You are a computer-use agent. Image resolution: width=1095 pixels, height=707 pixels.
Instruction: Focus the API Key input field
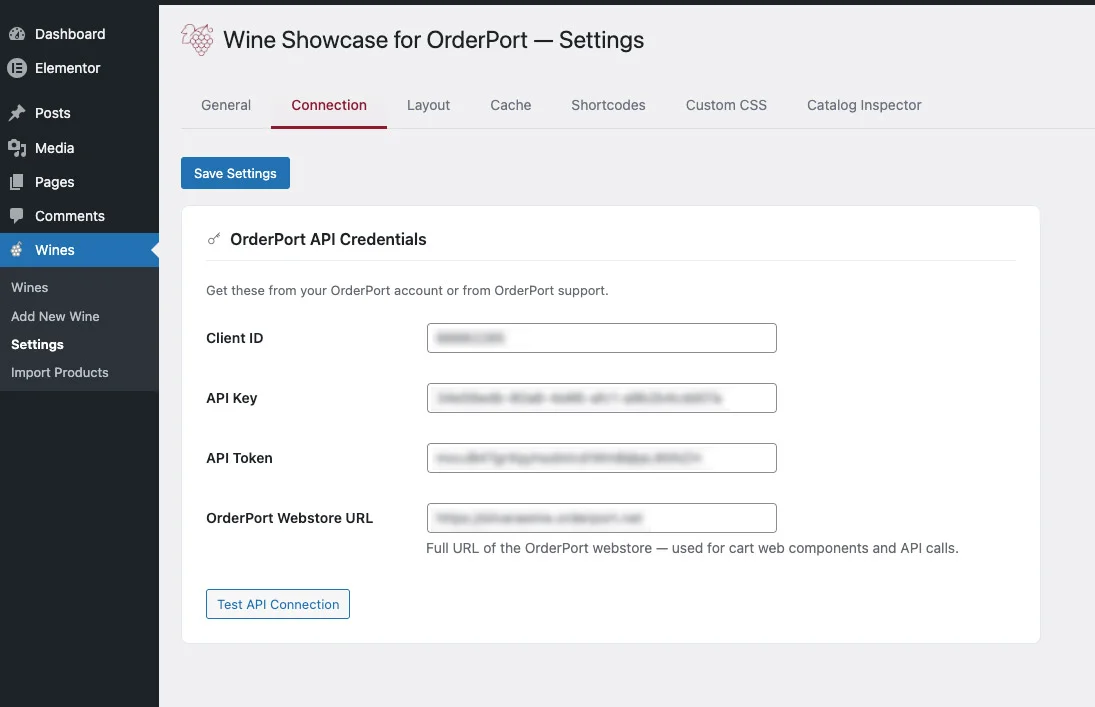(601, 398)
